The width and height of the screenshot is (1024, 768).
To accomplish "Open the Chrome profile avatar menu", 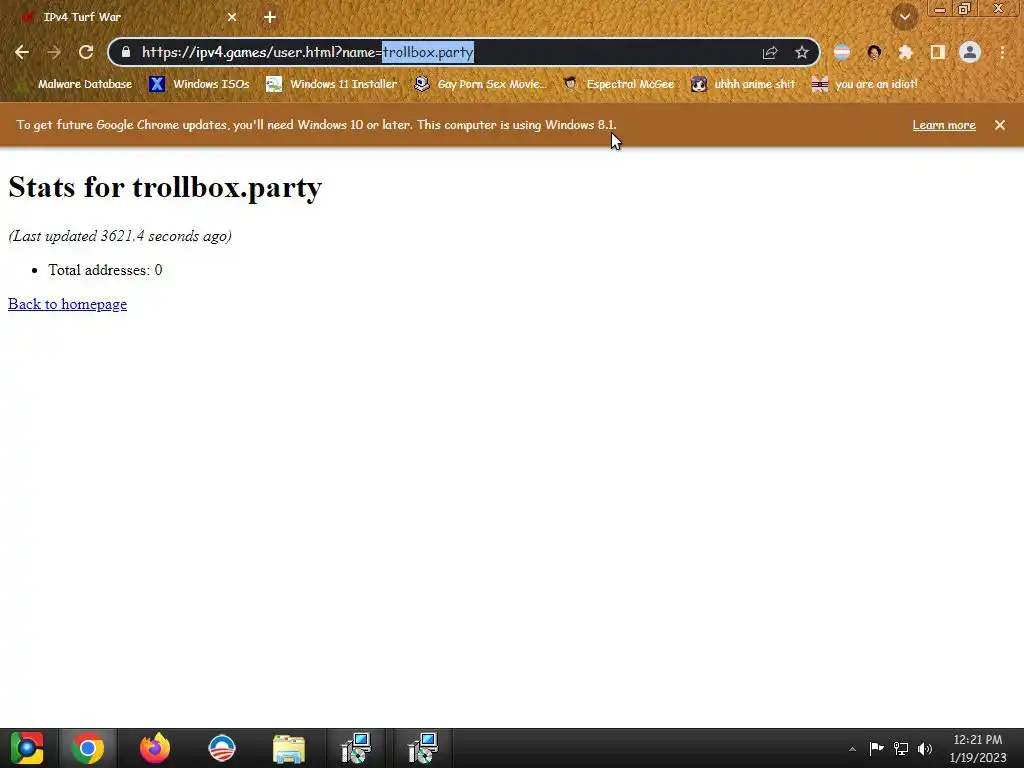I will [970, 52].
